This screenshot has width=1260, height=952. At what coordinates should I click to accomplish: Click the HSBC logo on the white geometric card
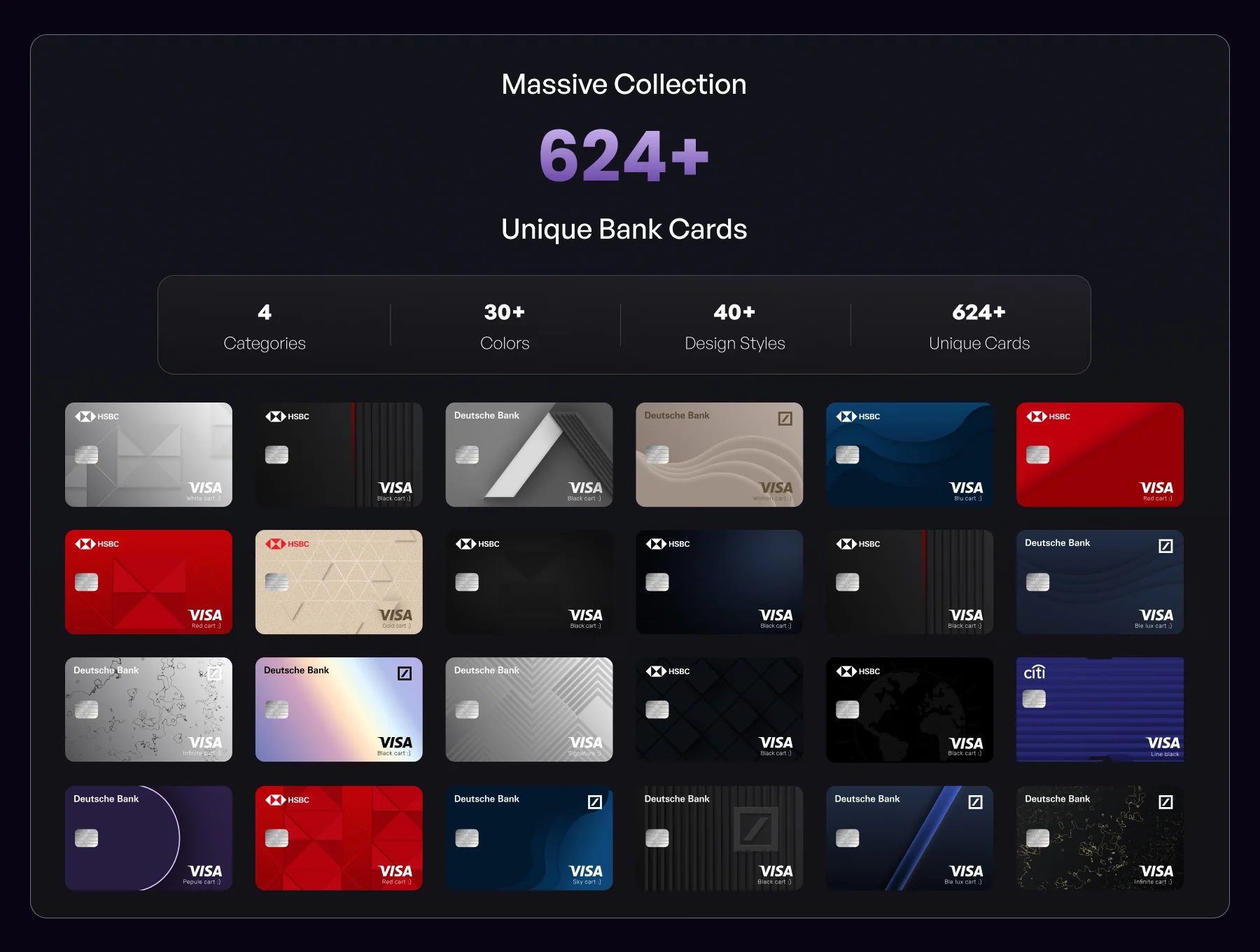pyautogui.click(x=97, y=416)
